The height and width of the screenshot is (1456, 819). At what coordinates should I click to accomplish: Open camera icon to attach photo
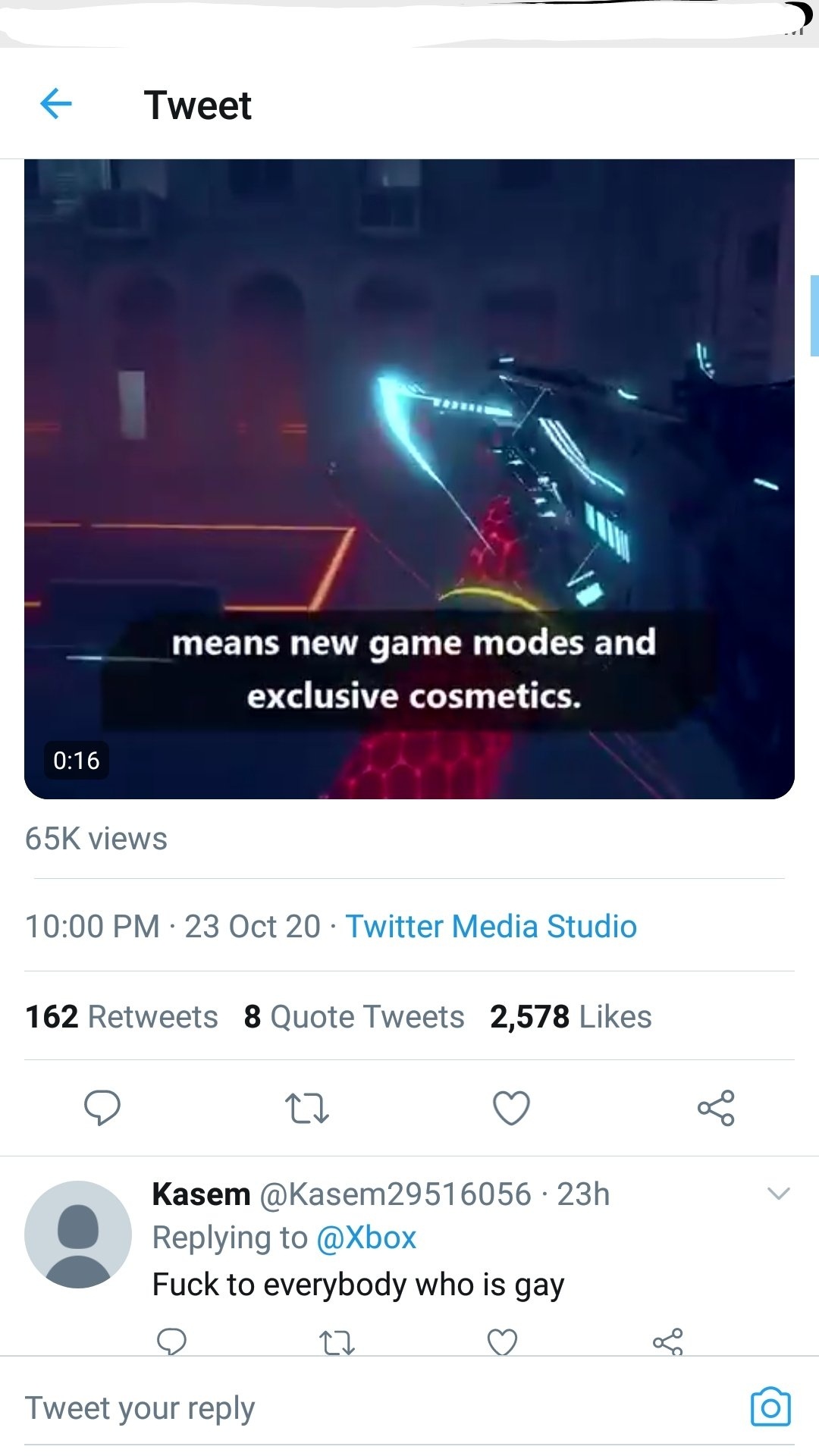pos(770,1407)
